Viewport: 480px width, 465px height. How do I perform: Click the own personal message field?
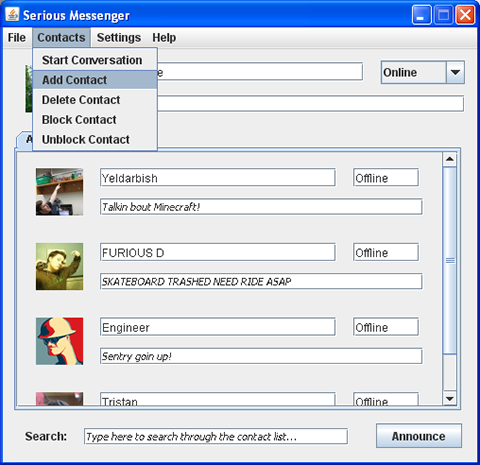(x=310, y=104)
